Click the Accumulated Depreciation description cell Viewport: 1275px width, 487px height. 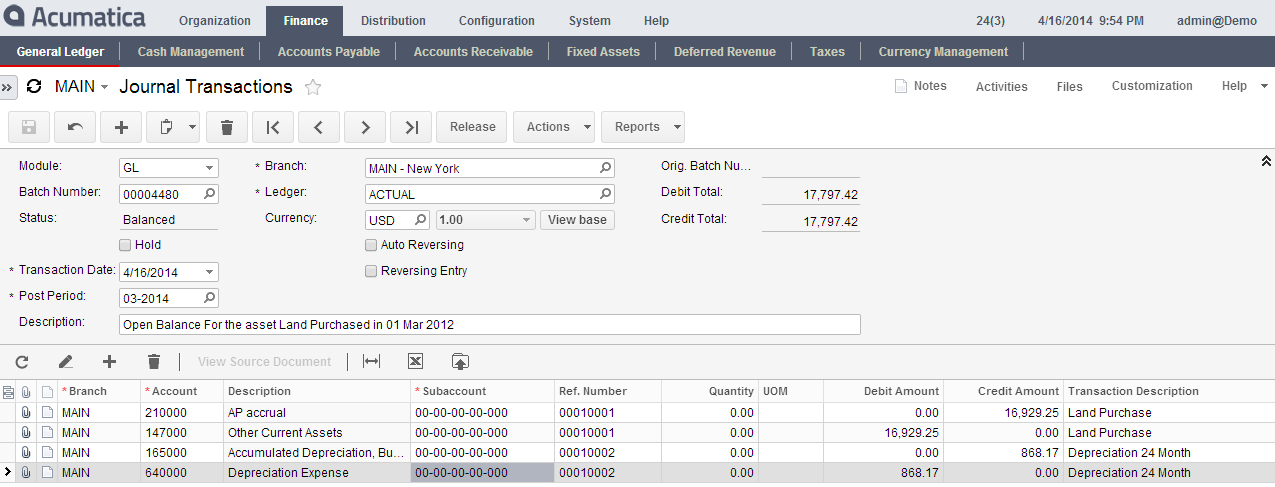click(x=317, y=453)
